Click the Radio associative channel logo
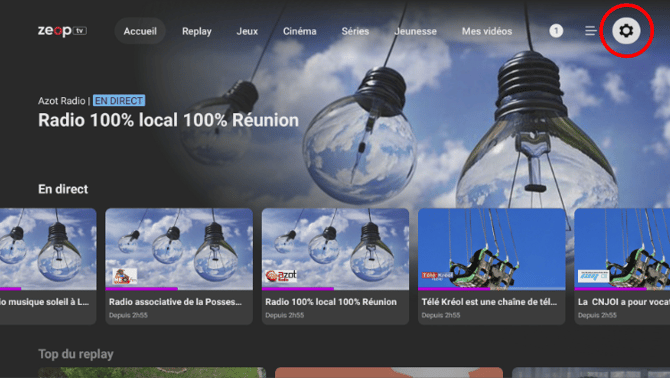670x378 pixels. (125, 276)
